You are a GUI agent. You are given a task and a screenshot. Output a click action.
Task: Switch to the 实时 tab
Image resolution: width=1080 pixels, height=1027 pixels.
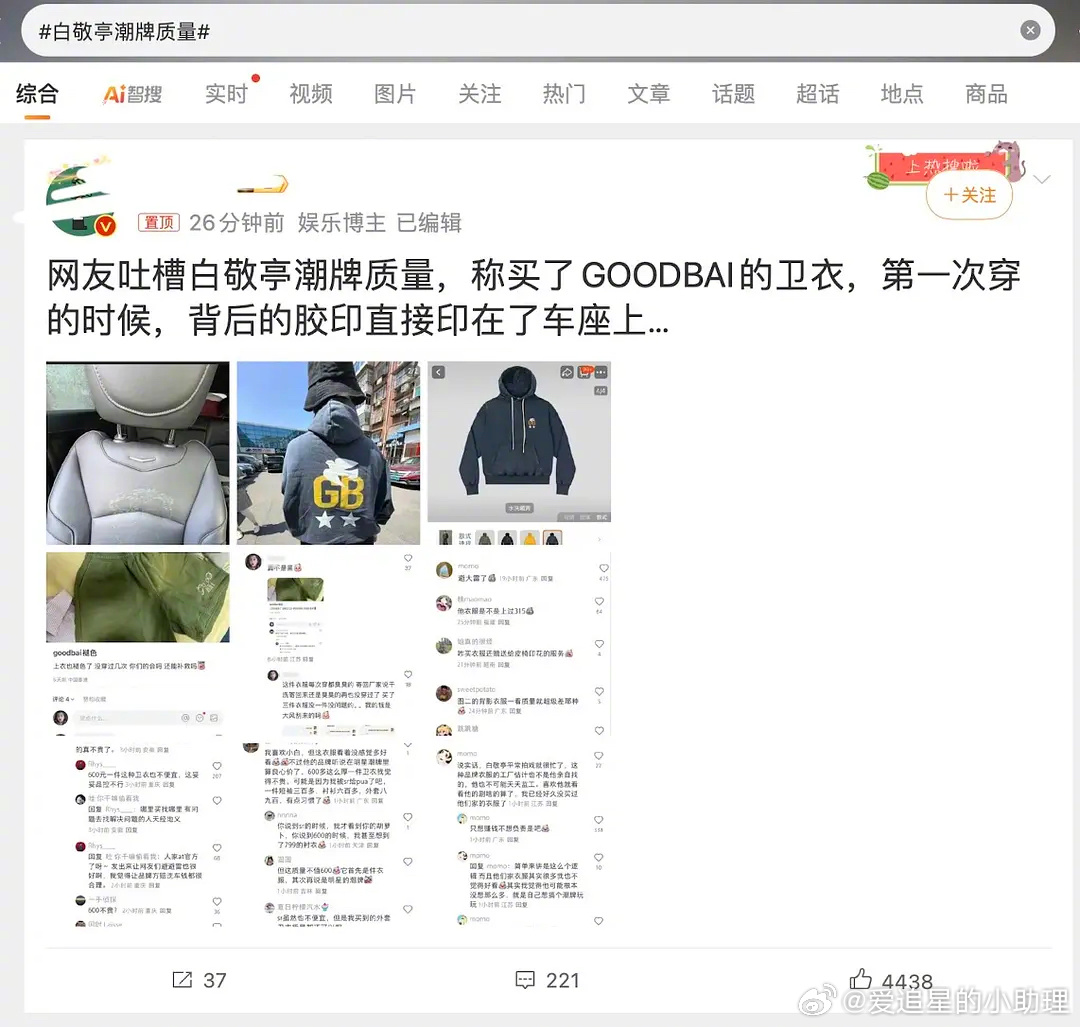[226, 94]
